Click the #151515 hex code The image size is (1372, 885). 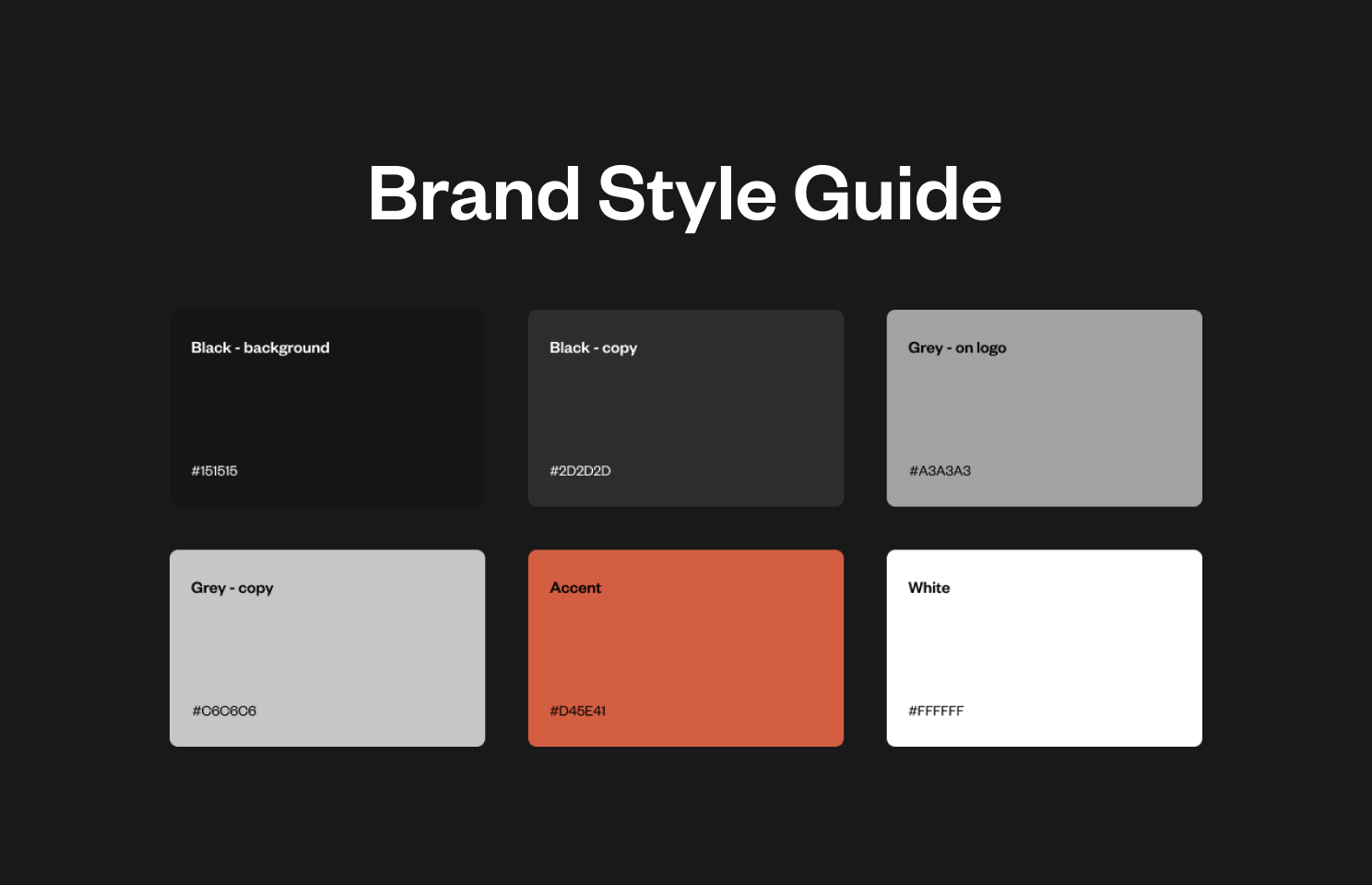pyautogui.click(x=214, y=470)
